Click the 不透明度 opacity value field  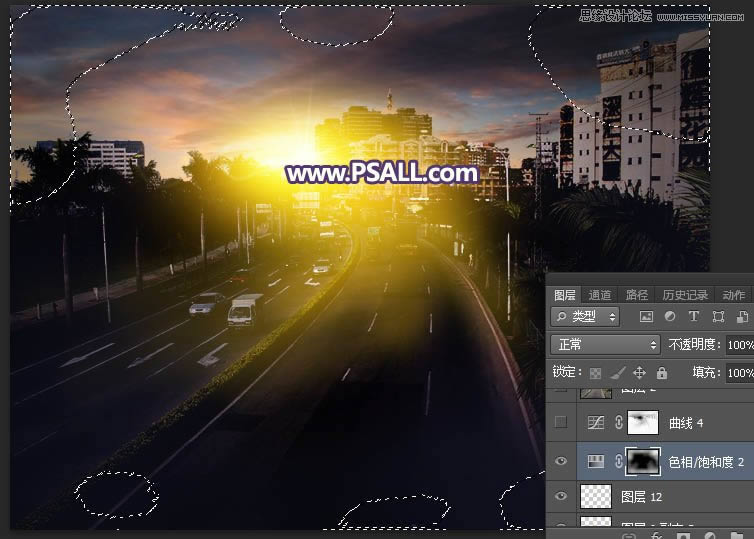[x=740, y=345]
